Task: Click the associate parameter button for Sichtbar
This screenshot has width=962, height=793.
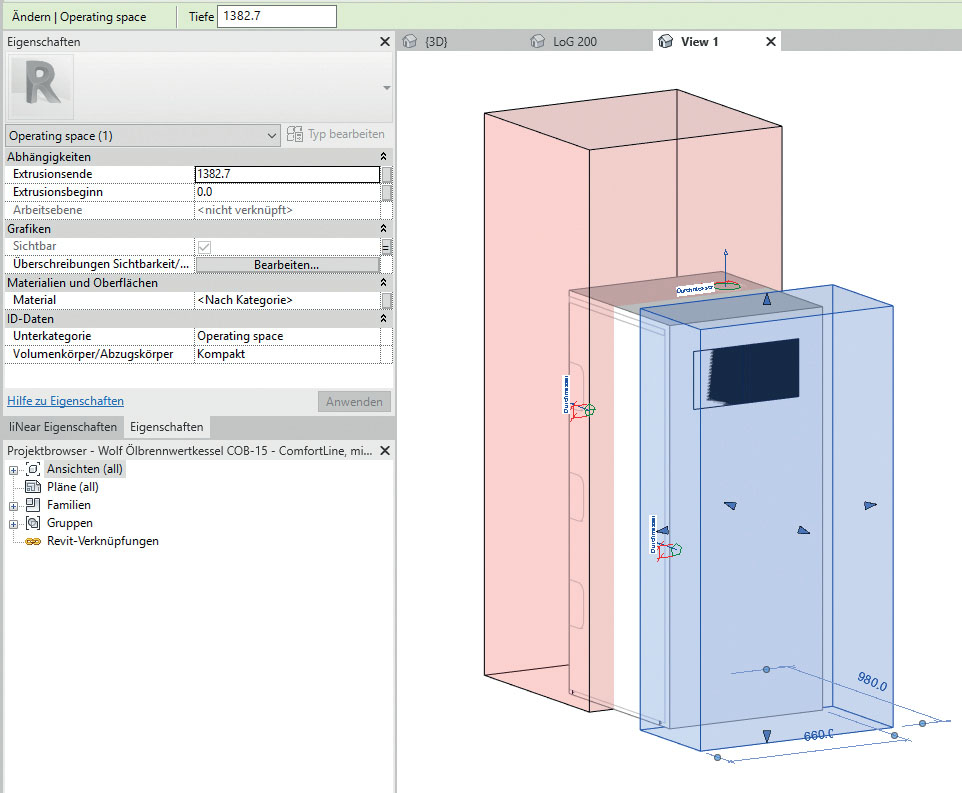Action: tap(387, 247)
